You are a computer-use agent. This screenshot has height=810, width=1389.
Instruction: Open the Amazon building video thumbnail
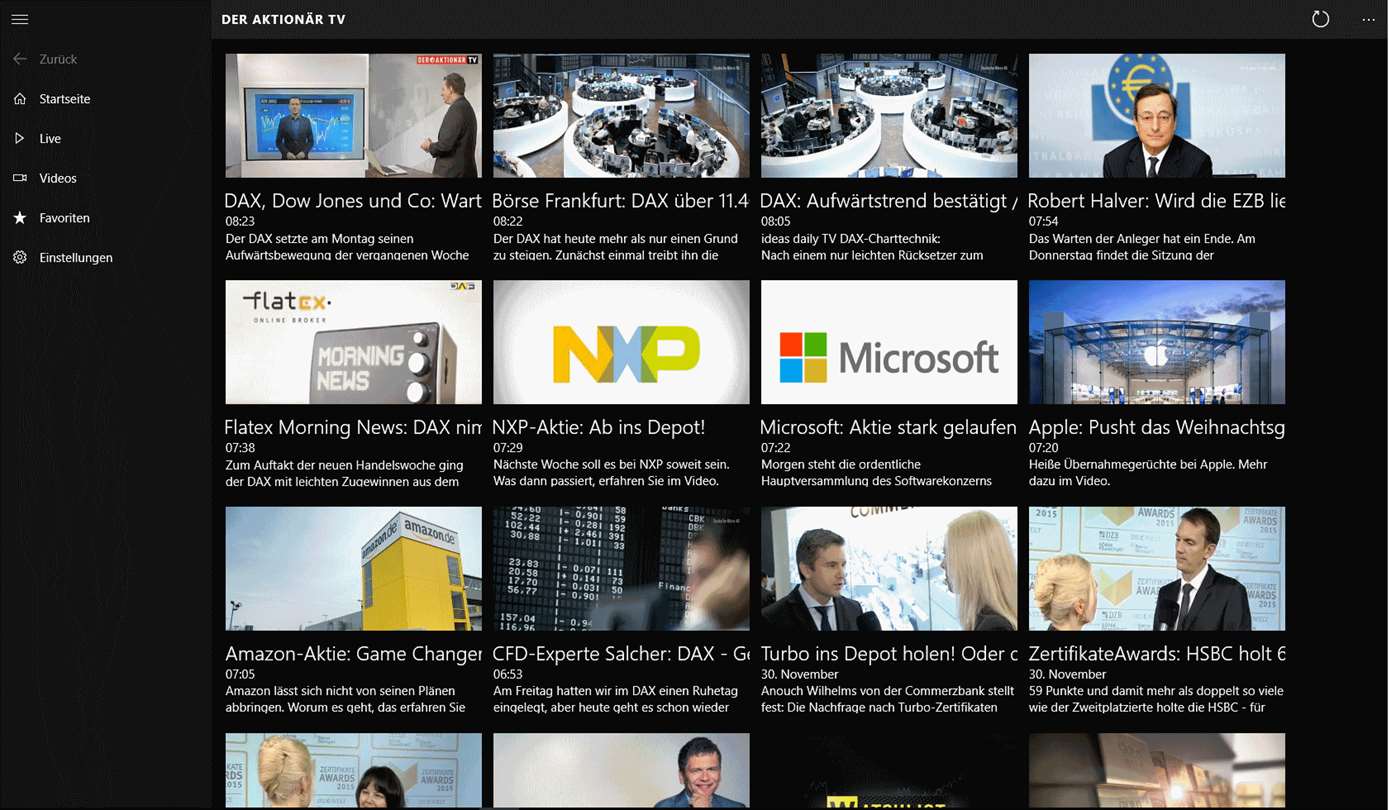coord(353,568)
